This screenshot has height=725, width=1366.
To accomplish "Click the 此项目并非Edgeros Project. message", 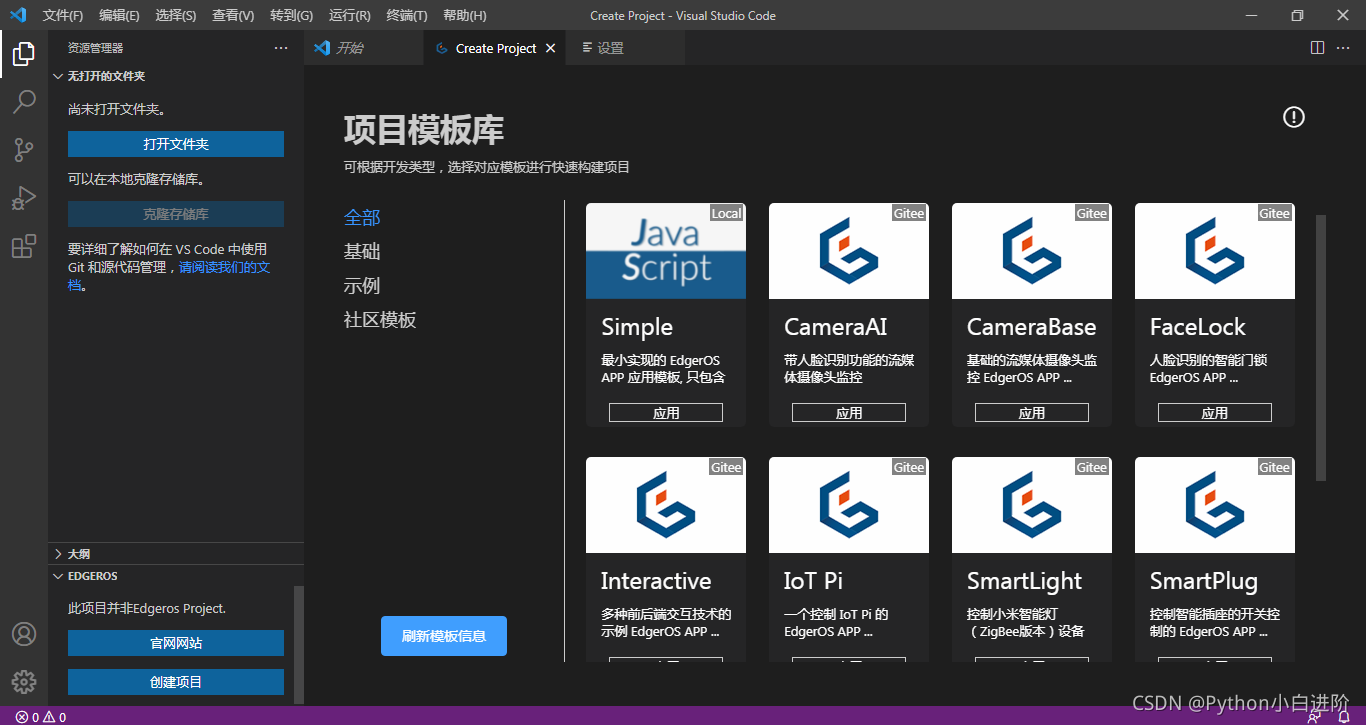I will 147,608.
